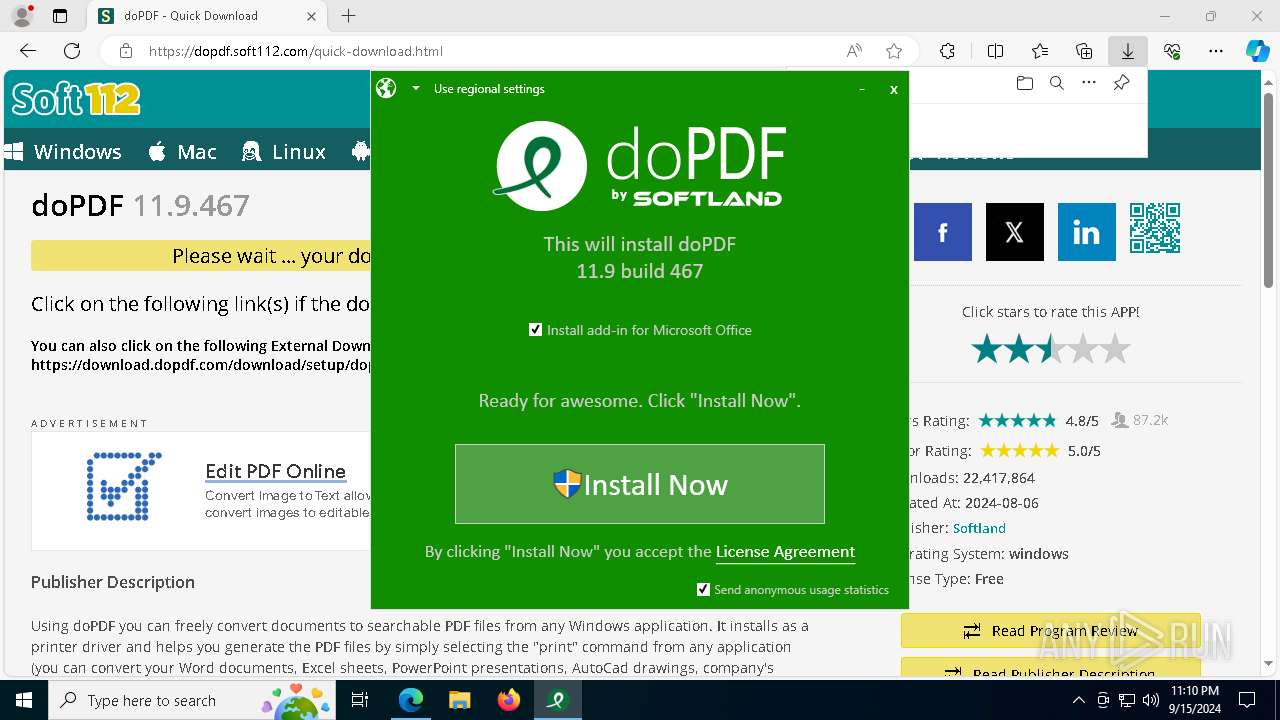Open the Linux category tab

[x=284, y=152]
